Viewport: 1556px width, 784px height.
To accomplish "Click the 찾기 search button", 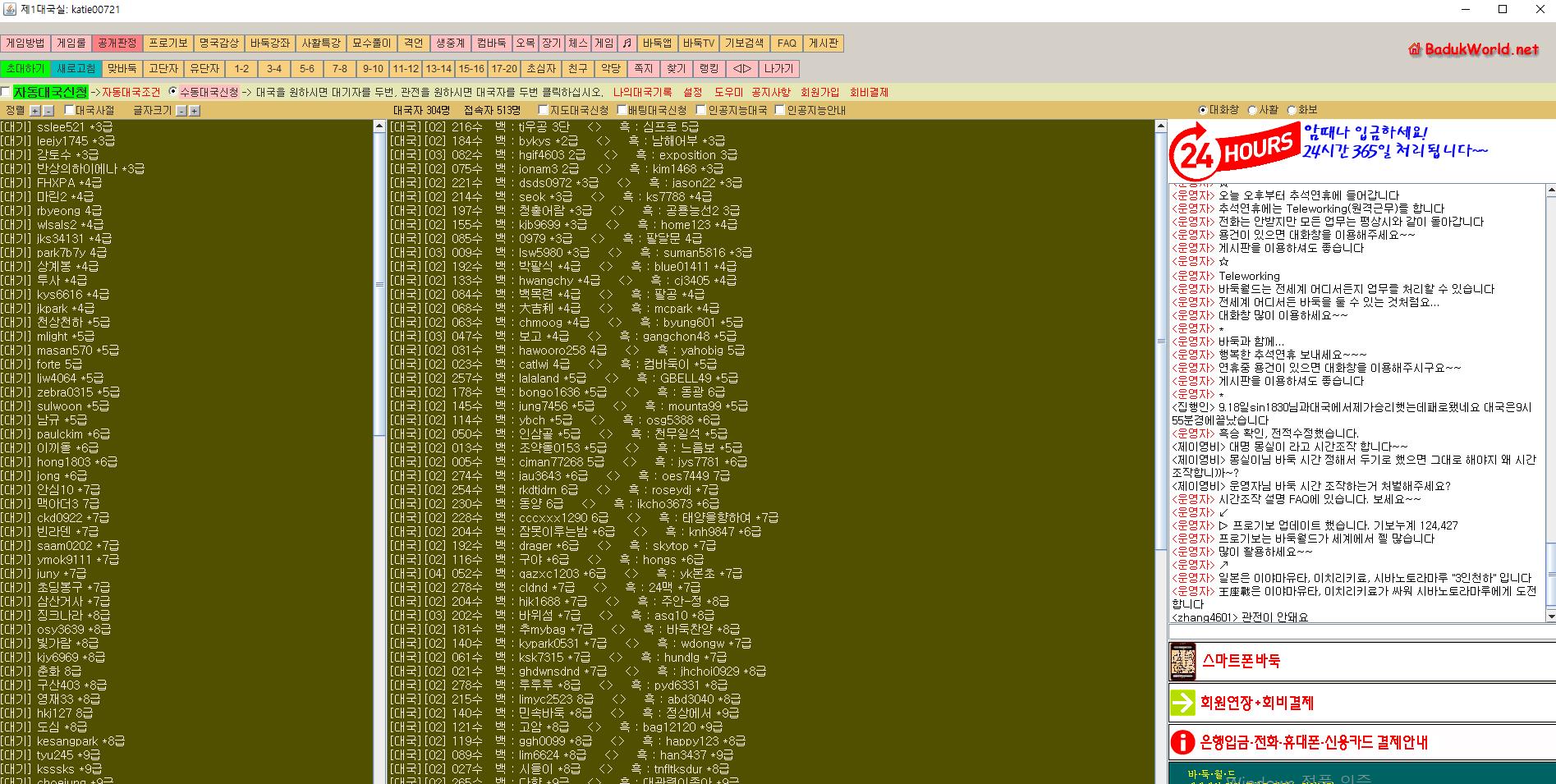I will pos(676,69).
